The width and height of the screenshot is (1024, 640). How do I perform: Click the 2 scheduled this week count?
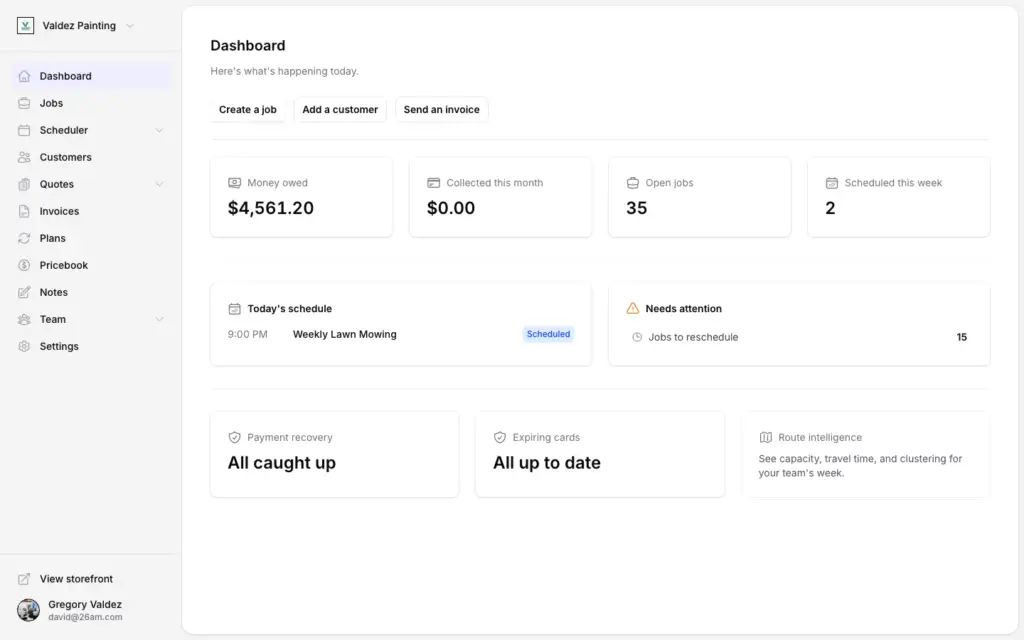pos(830,208)
